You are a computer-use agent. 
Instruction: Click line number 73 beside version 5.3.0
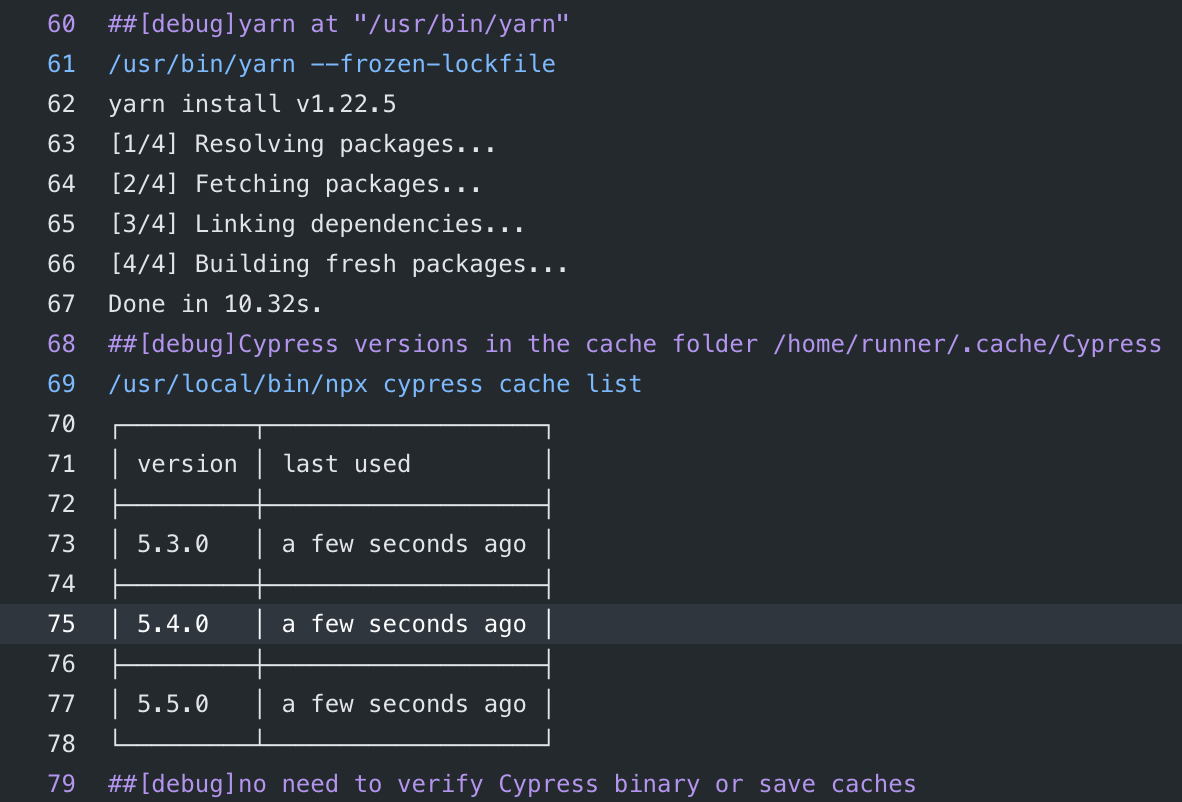pyautogui.click(x=61, y=543)
